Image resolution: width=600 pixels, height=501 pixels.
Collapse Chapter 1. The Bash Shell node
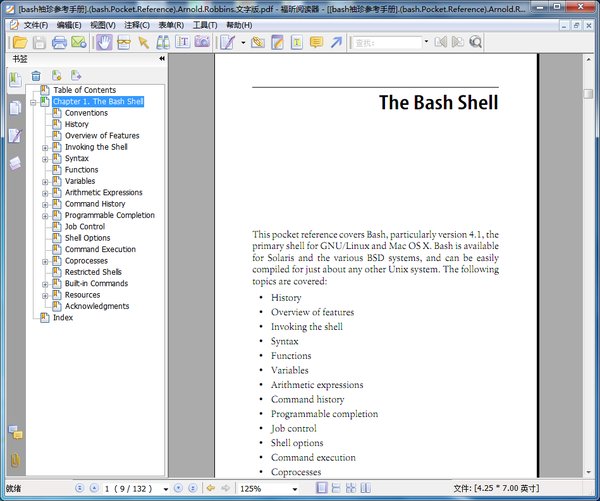tap(33, 102)
